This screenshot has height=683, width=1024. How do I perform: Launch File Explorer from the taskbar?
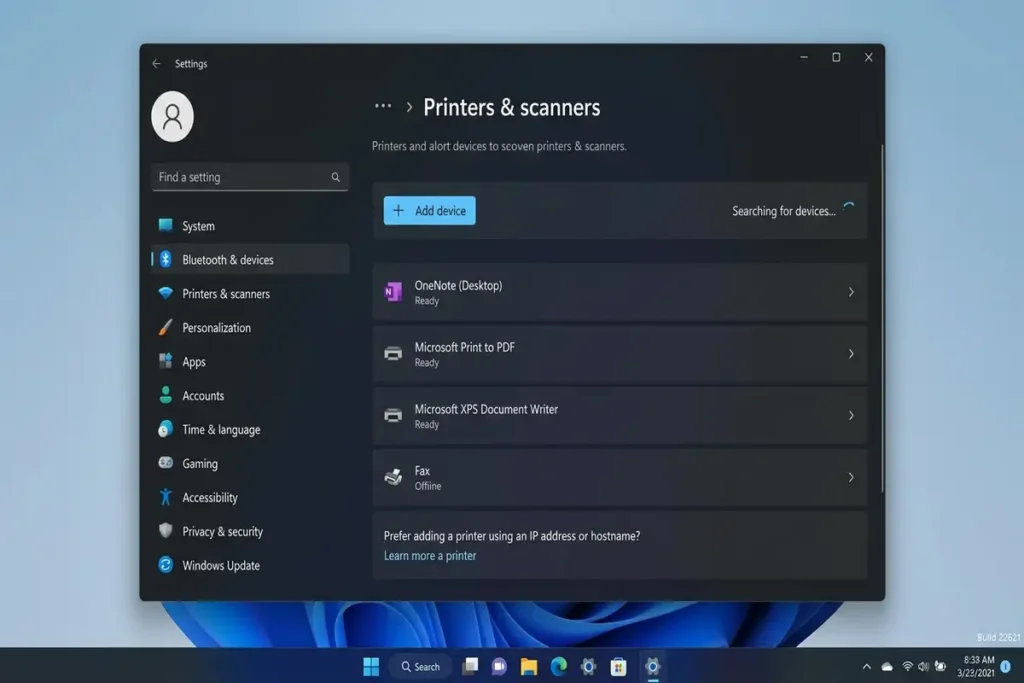pyautogui.click(x=528, y=667)
